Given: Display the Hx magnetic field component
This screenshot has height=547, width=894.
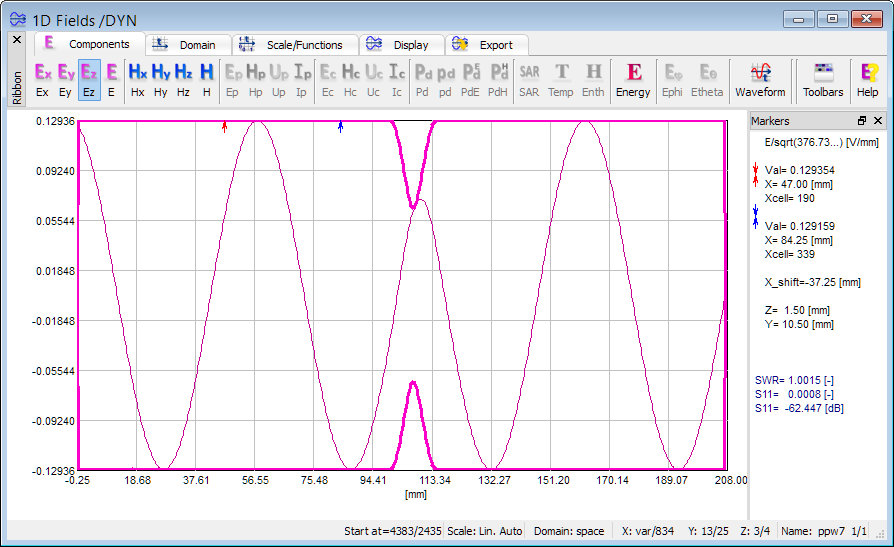Looking at the screenshot, I should point(138,79).
